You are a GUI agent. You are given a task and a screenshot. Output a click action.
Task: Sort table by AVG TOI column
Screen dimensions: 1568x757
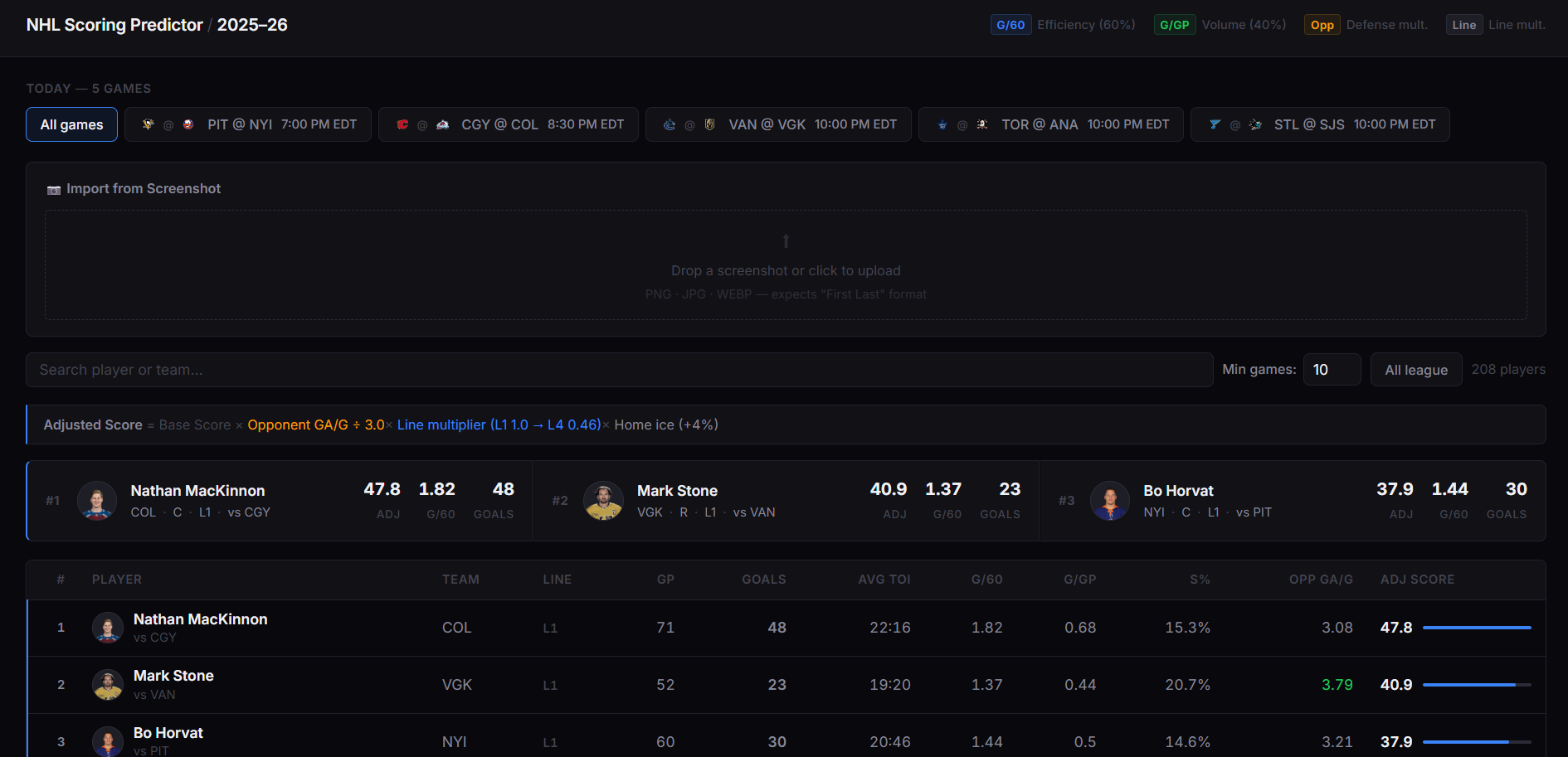pos(884,580)
